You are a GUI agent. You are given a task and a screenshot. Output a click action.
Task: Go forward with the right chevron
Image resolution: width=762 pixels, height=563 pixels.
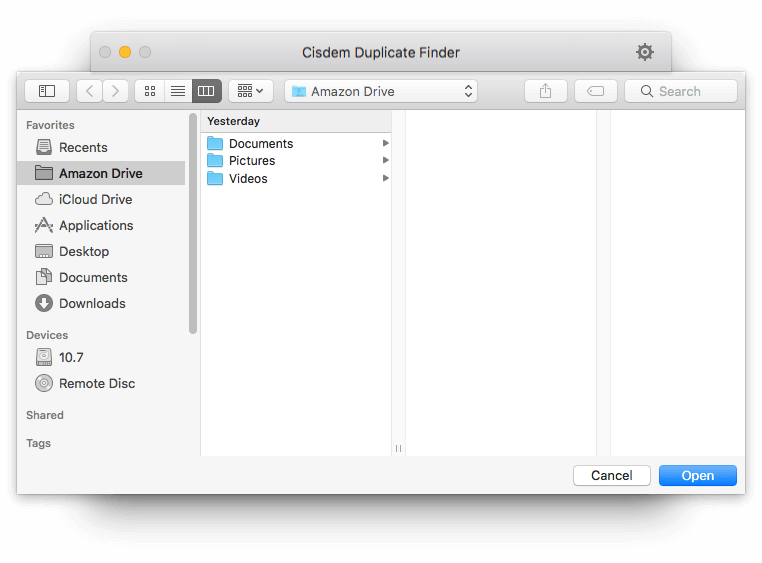click(115, 91)
